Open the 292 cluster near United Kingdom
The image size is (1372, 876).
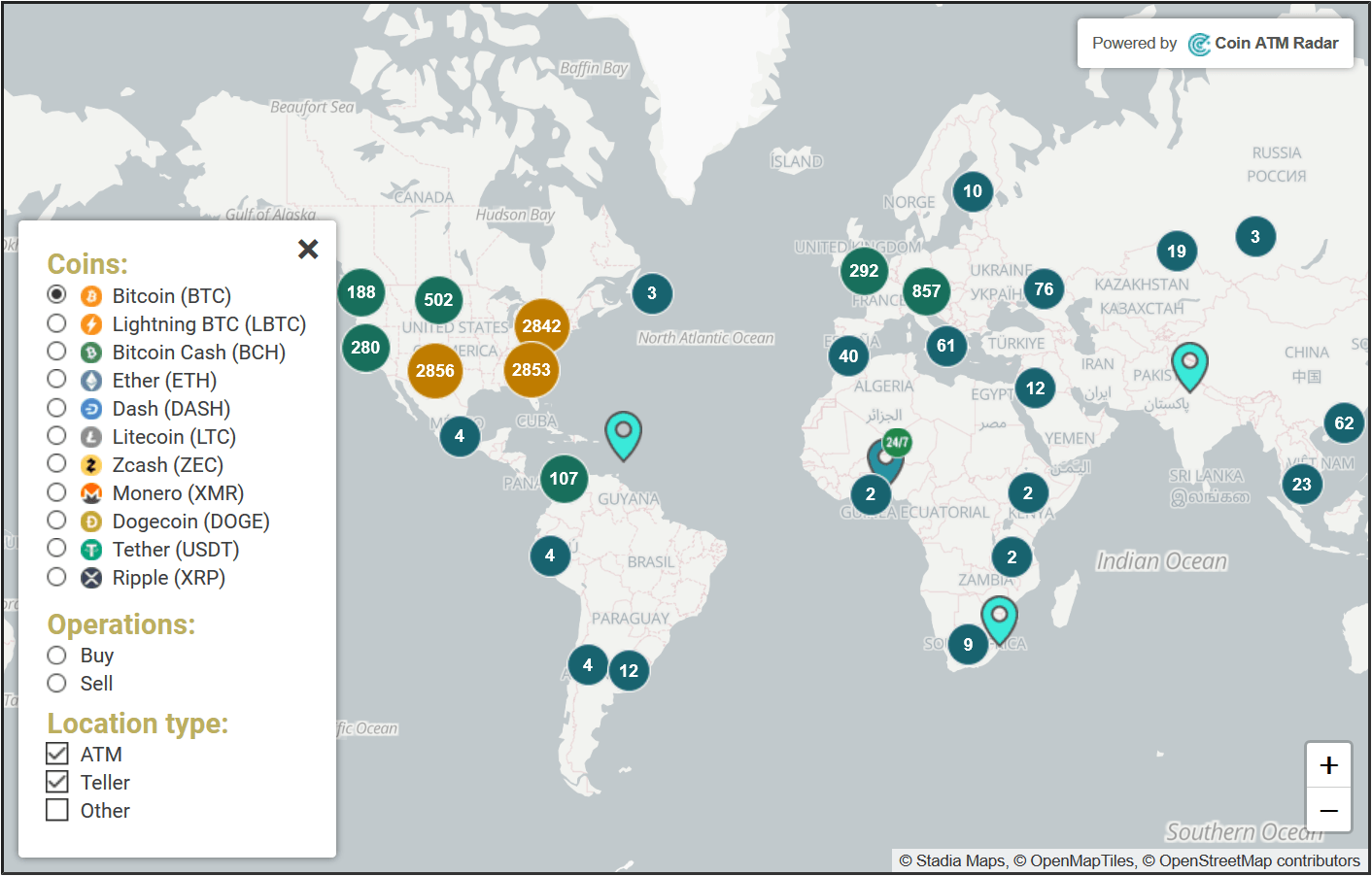(864, 271)
